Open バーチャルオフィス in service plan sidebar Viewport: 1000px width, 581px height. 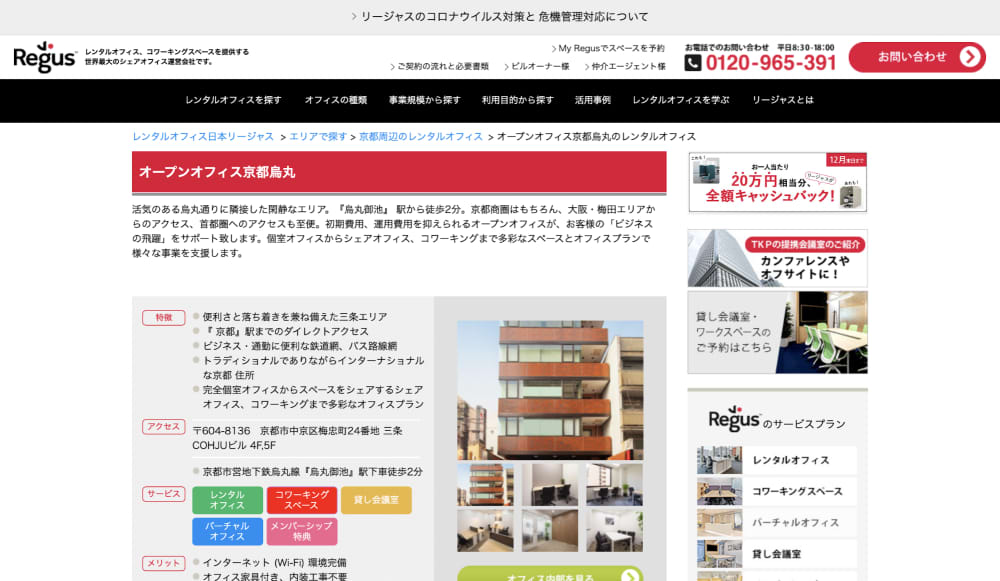tap(777, 522)
